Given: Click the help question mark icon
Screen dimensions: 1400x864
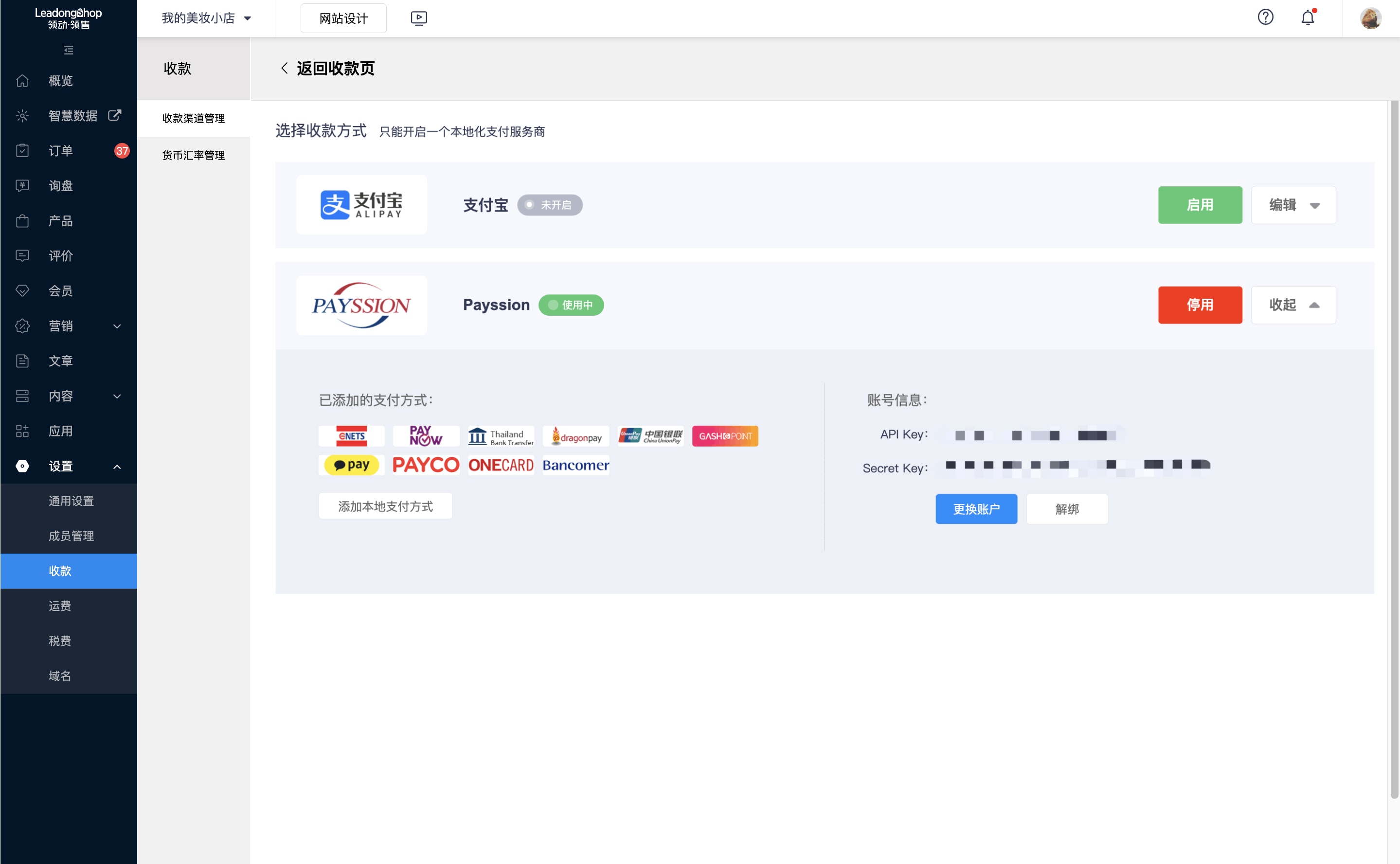Looking at the screenshot, I should click(x=1266, y=18).
